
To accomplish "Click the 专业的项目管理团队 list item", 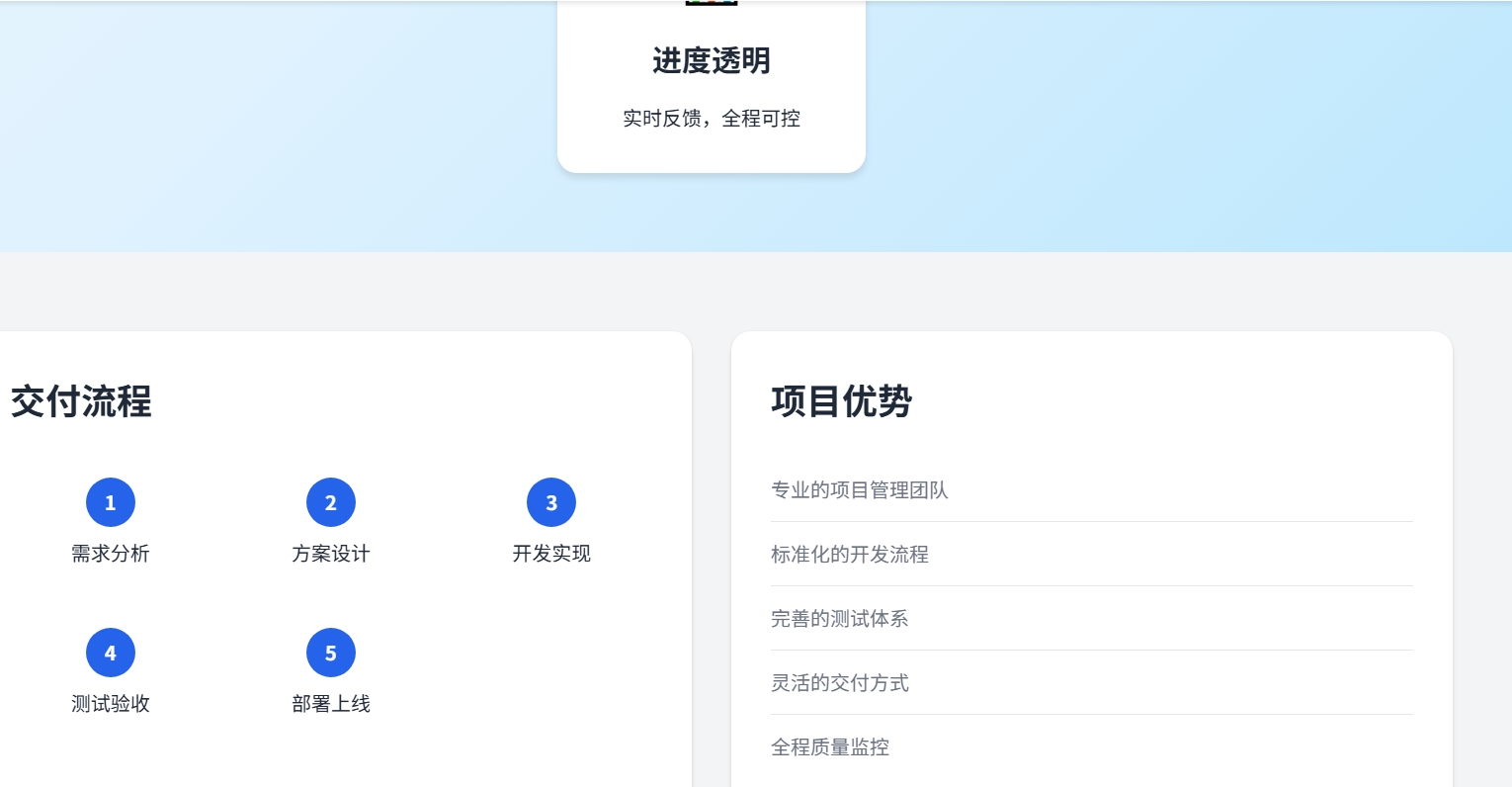I will coord(860,490).
